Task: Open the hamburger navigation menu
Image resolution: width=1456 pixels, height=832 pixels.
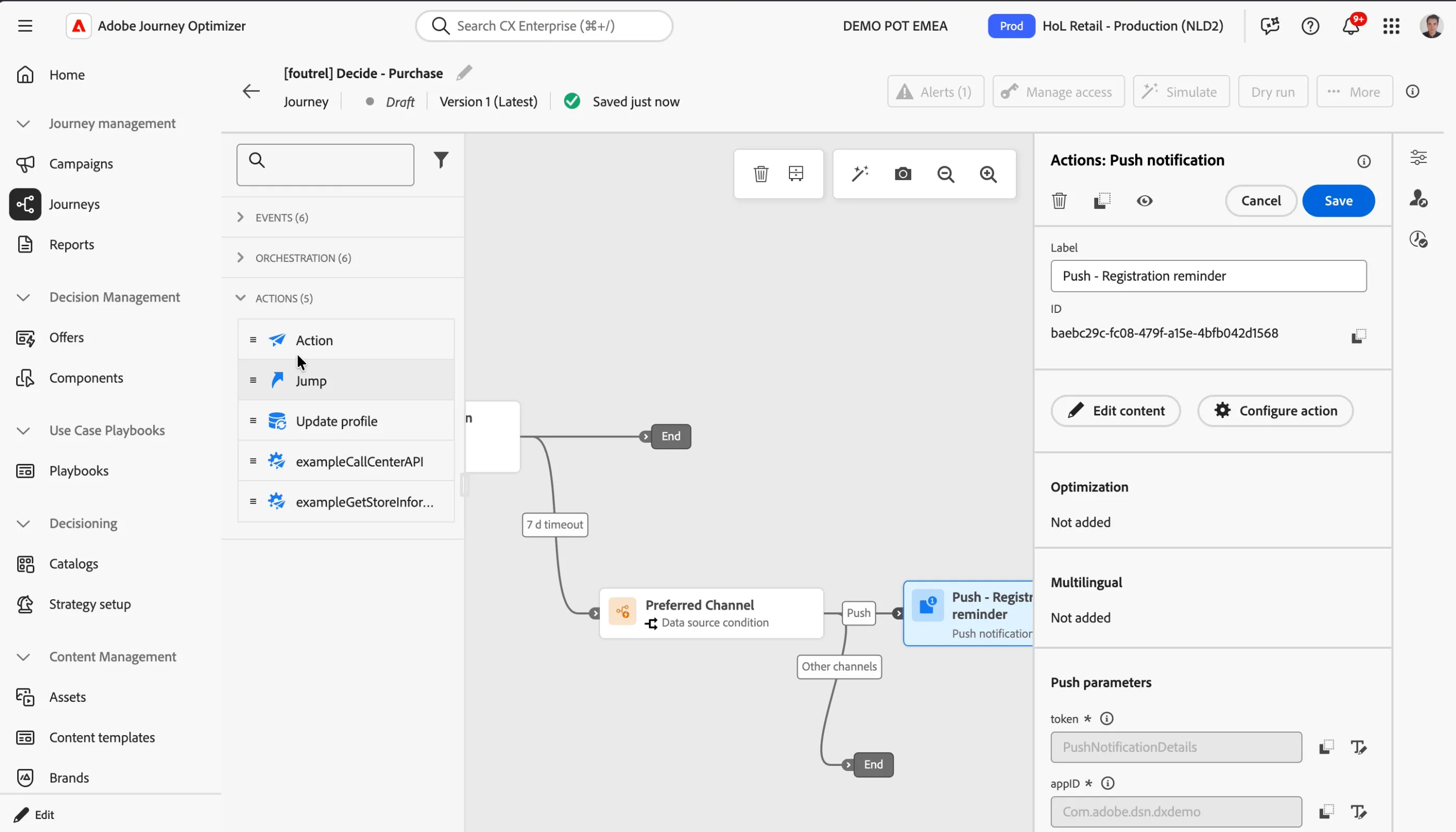Action: [25, 26]
